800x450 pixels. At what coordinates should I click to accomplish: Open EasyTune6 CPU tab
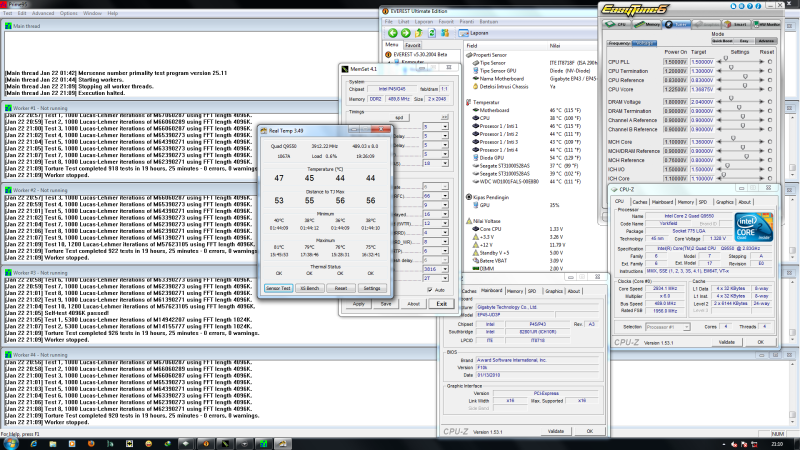point(616,24)
